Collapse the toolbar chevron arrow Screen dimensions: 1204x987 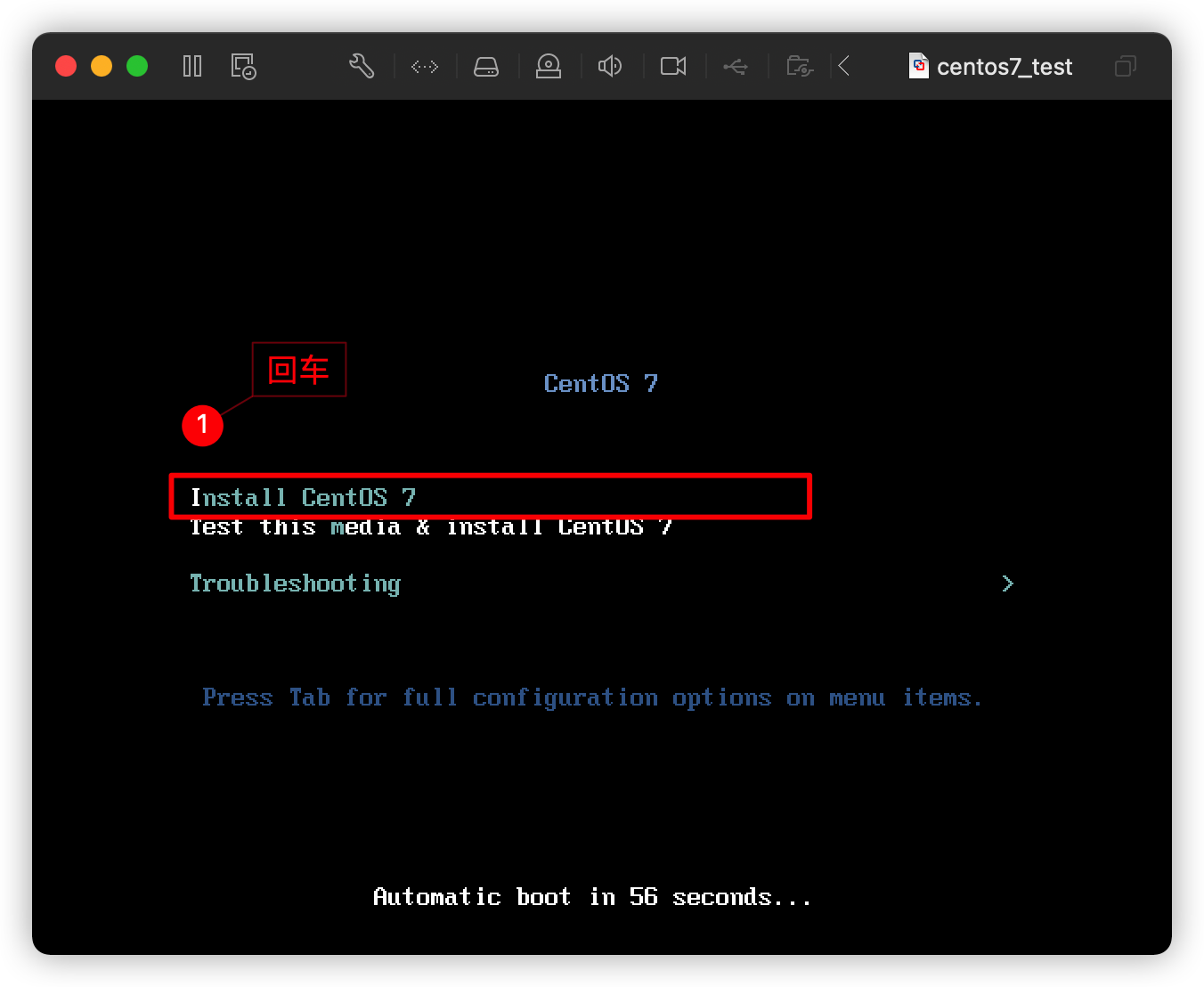pyautogui.click(x=844, y=66)
